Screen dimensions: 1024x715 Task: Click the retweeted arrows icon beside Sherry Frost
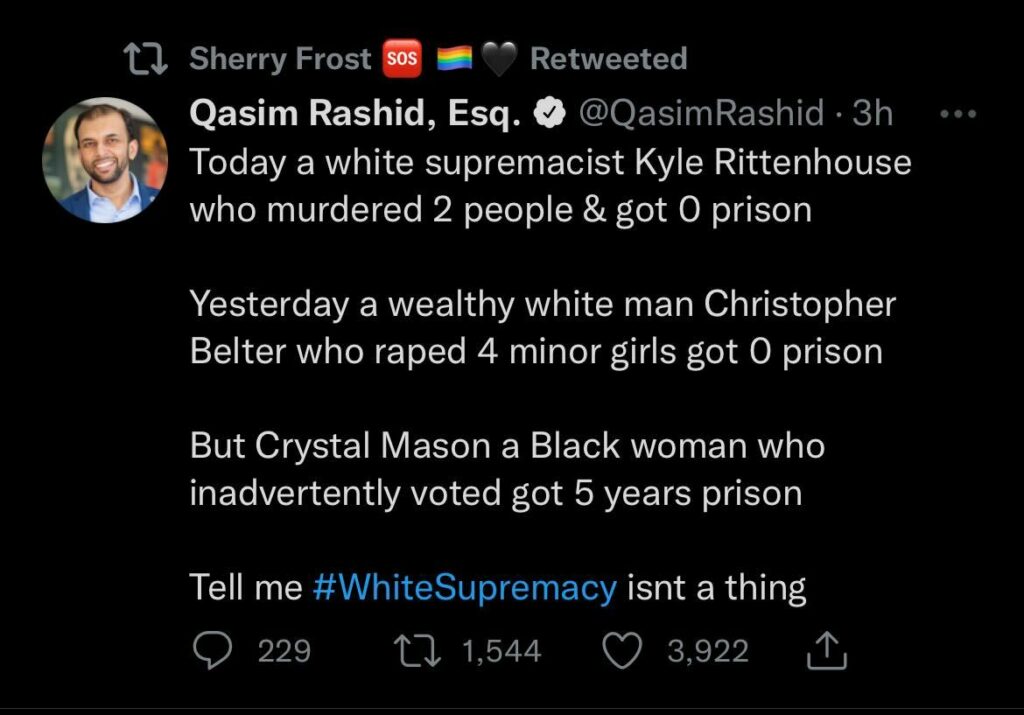click(x=146, y=59)
